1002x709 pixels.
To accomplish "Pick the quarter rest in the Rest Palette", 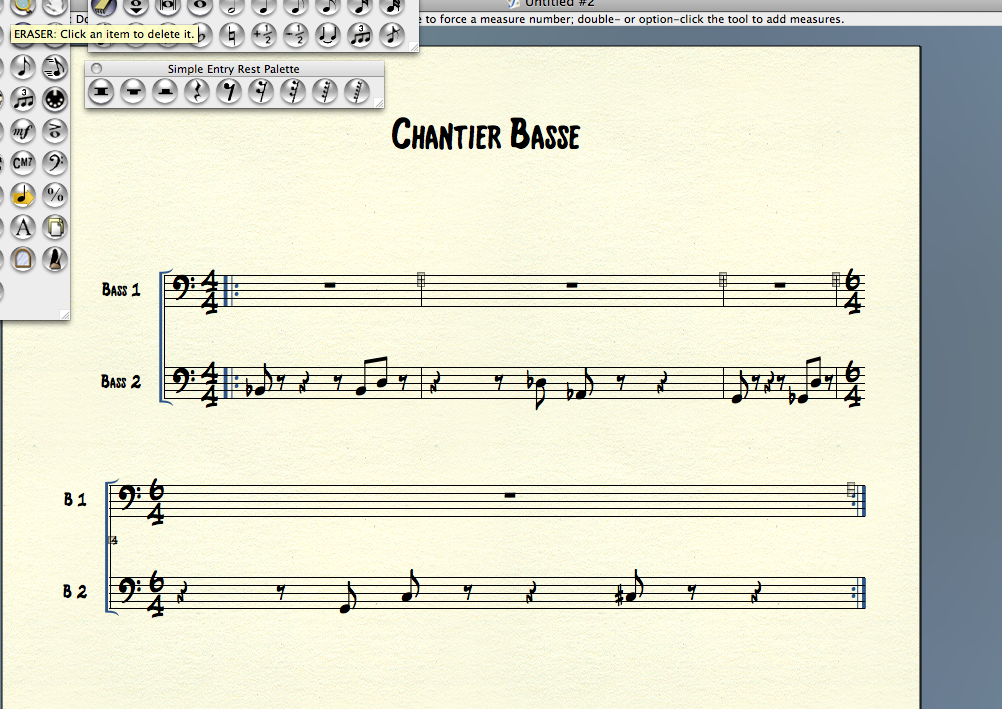I will pyautogui.click(x=197, y=92).
